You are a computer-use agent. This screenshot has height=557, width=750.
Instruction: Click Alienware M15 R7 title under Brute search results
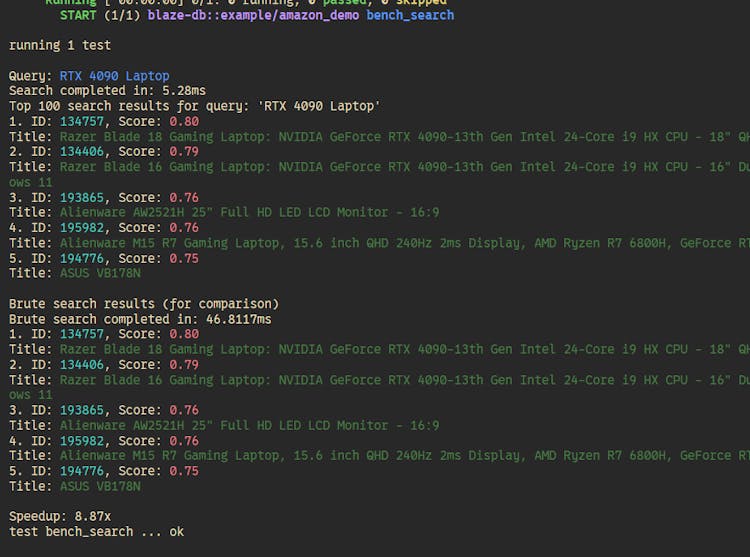[400, 456]
